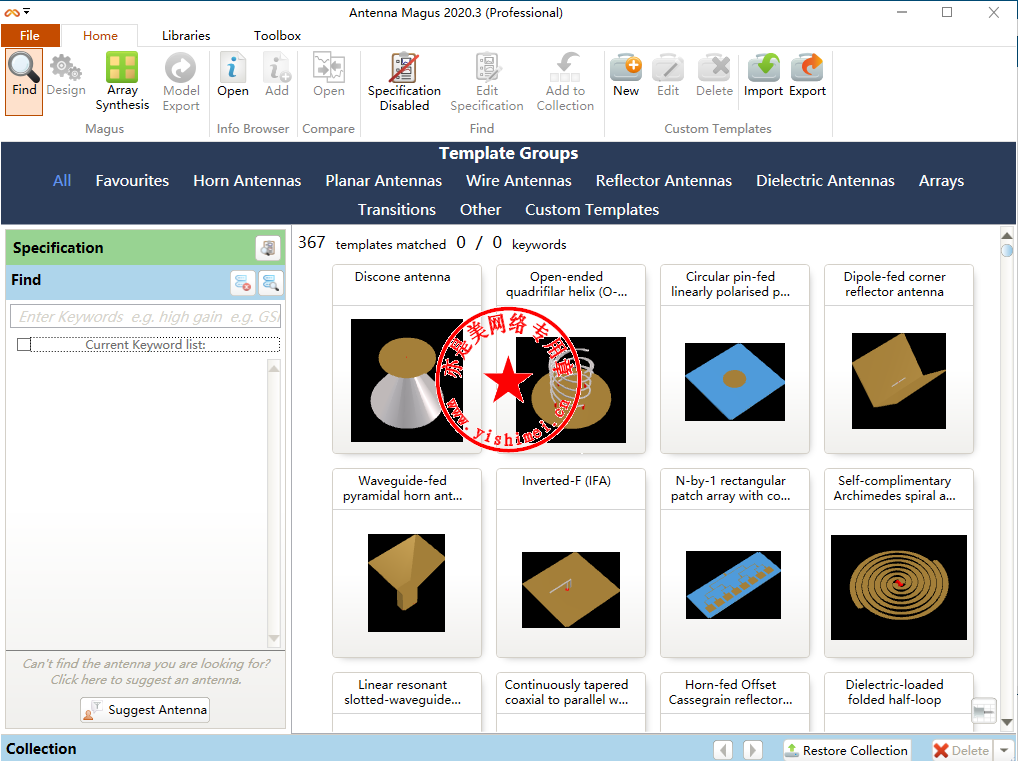Viewport: 1018px width, 761px height.
Task: Select Continuously tapered coaxial transition template
Action: [571, 702]
